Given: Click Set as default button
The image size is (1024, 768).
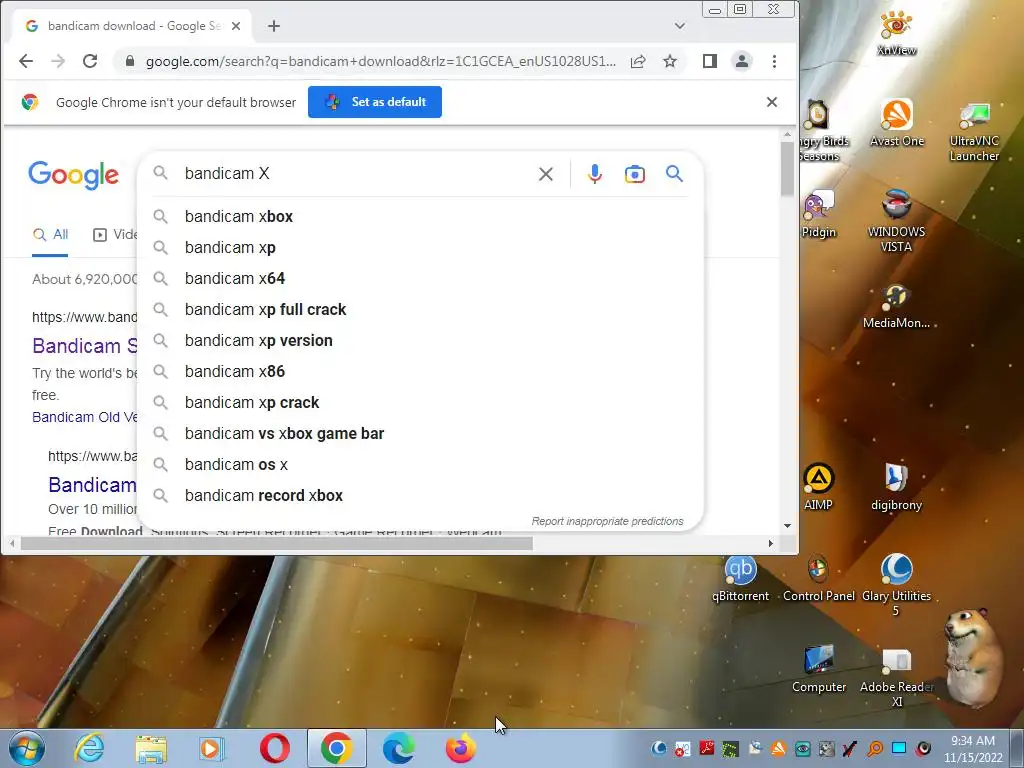Looking at the screenshot, I should coord(375,102).
